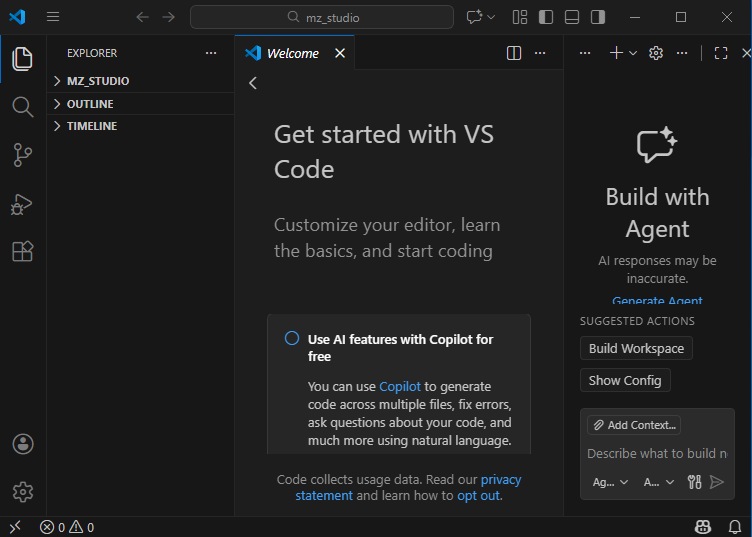
Task: Toggle the primary side bar
Action: click(546, 17)
